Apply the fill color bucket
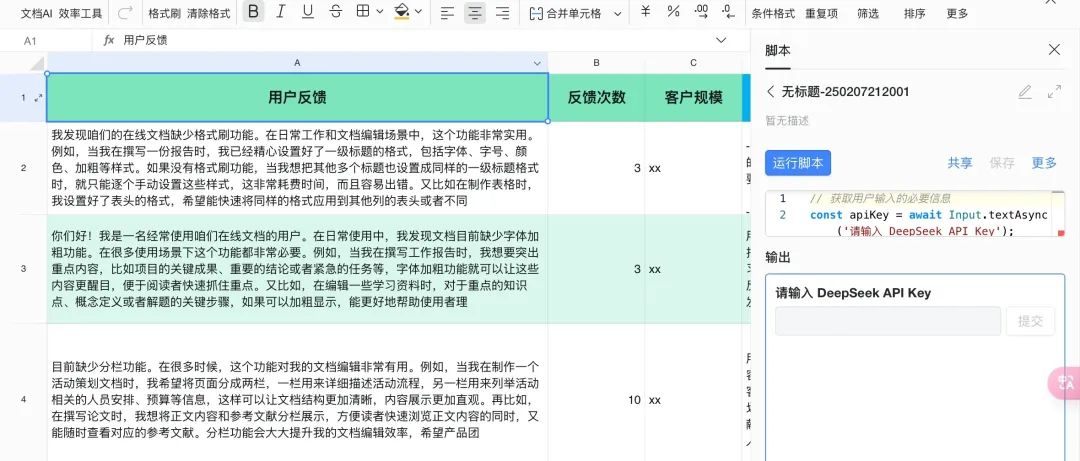 click(x=402, y=12)
